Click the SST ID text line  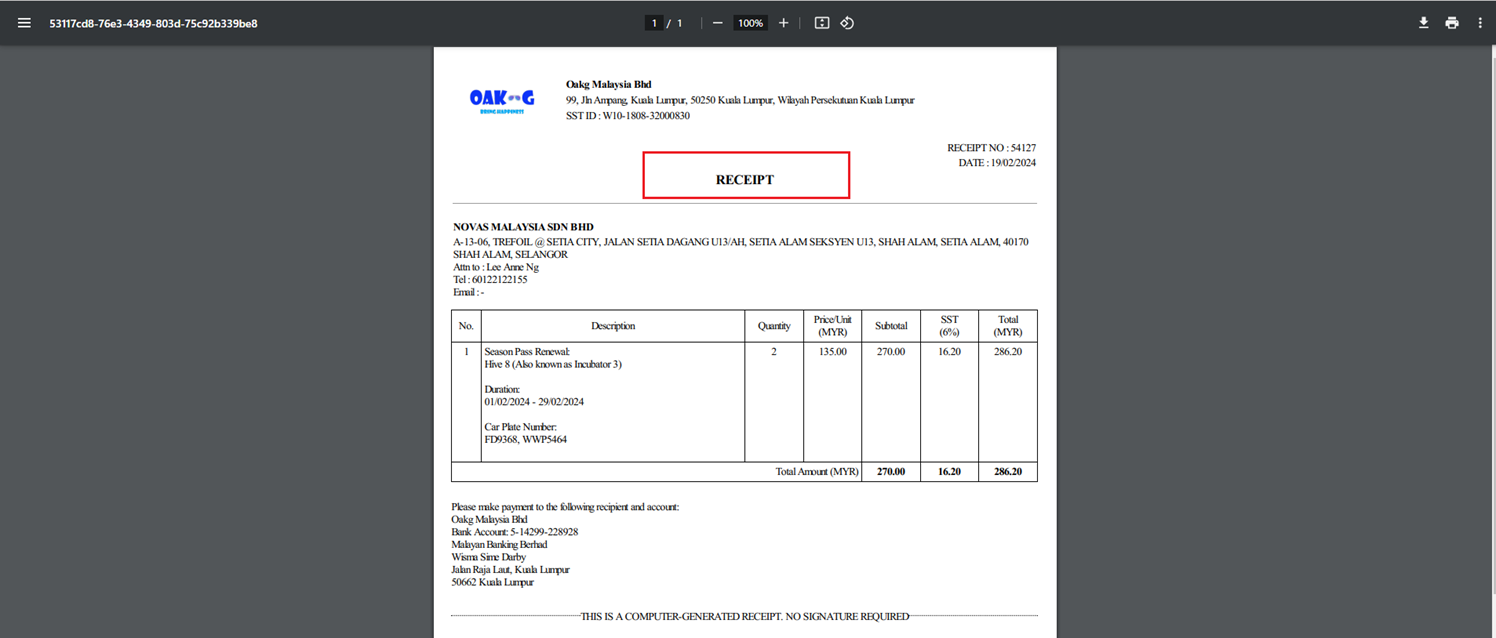click(627, 116)
